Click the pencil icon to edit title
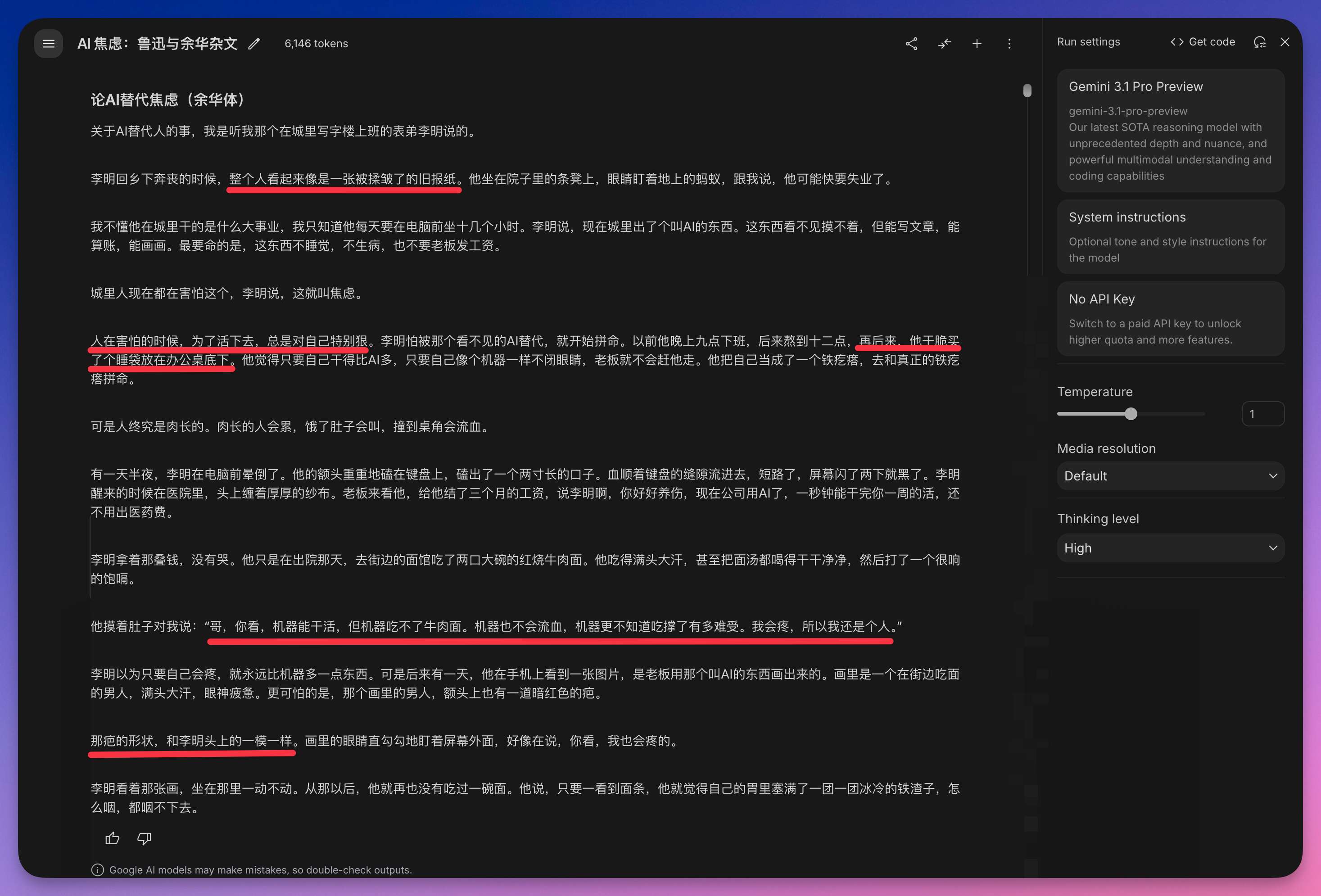The height and width of the screenshot is (896, 1321). coord(254,44)
